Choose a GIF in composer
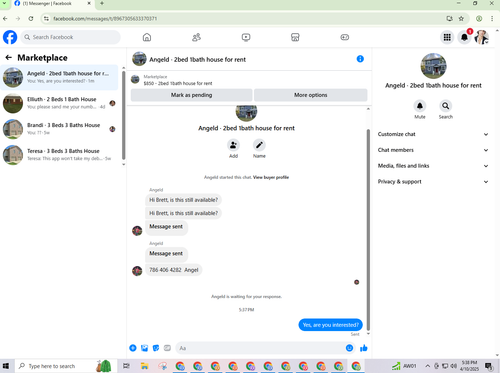500x373 pixels. pos(167,348)
